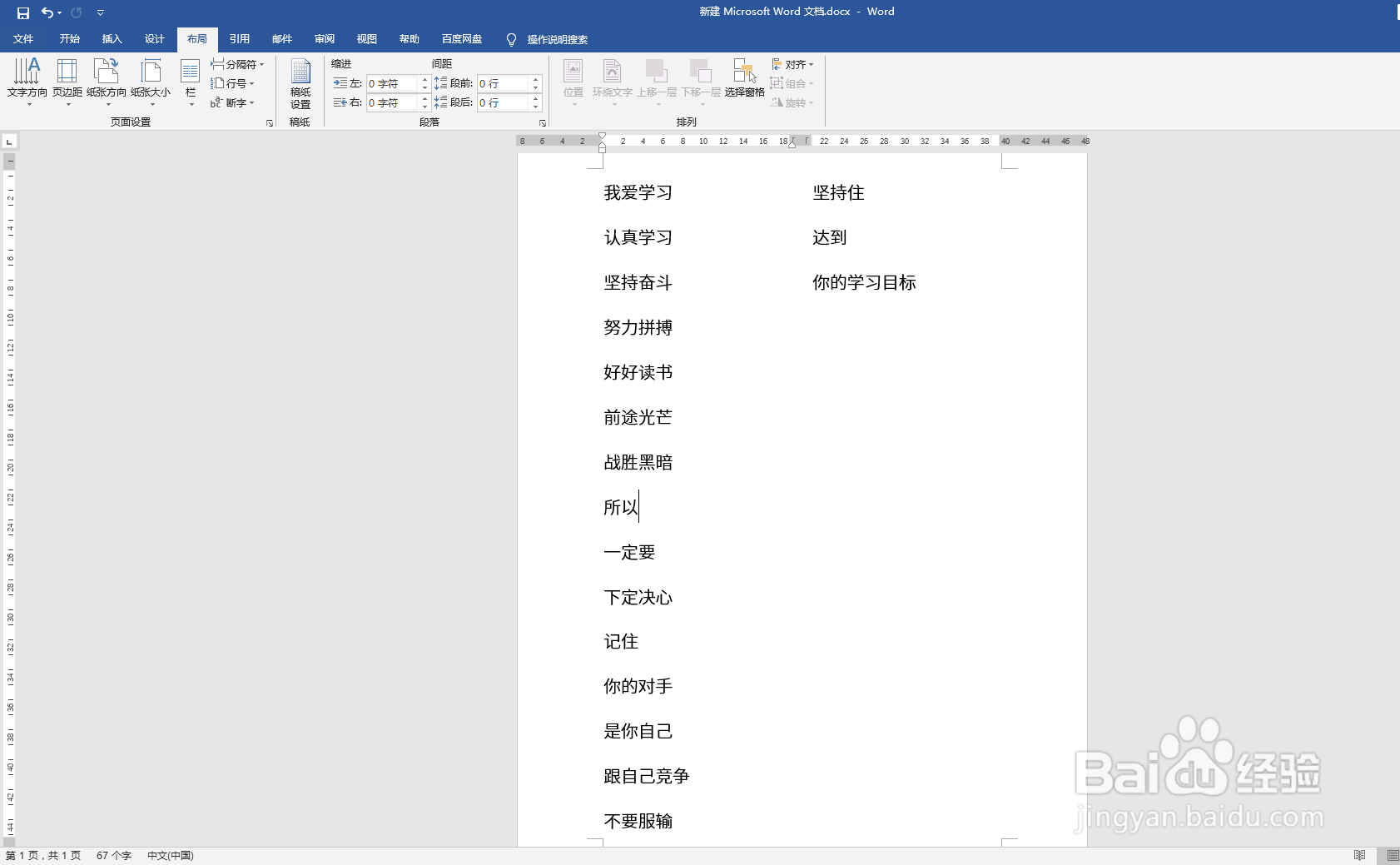Expand the 组合 group dropdown
This screenshot has height=865, width=1400.
(792, 83)
